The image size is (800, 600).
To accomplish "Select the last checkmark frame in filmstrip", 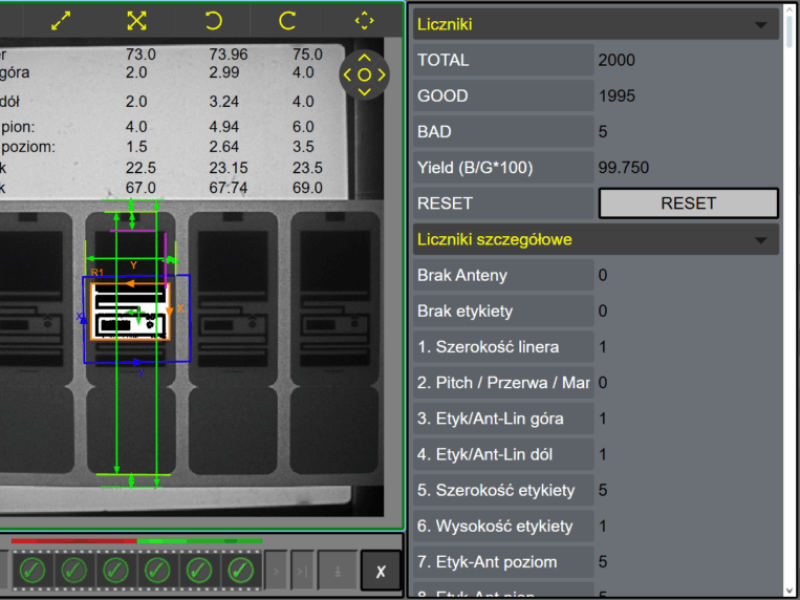I will (x=239, y=570).
